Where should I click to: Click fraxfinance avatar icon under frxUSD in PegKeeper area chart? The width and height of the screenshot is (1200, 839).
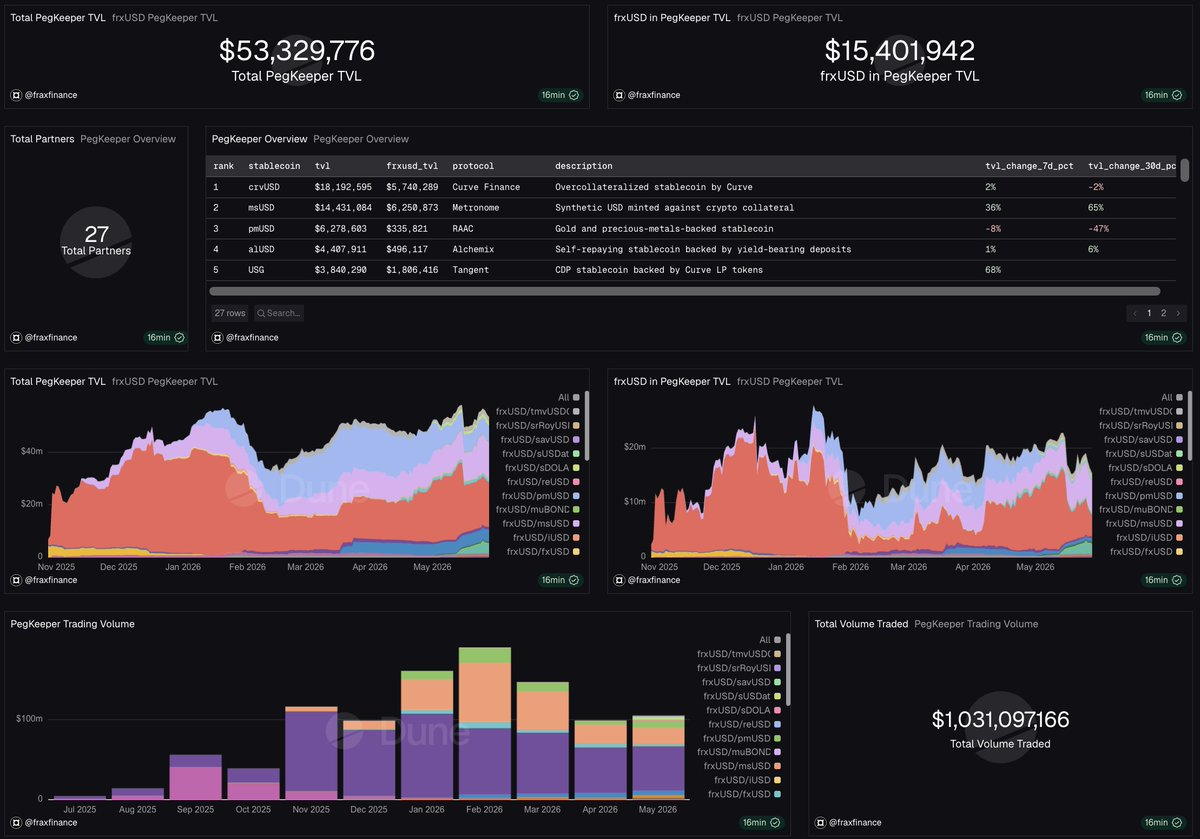[619, 580]
